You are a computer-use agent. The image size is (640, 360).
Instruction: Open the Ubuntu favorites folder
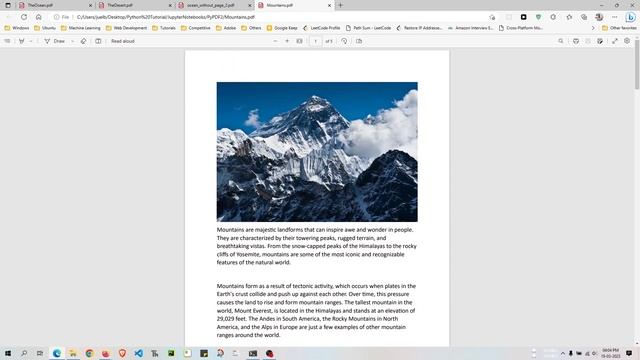45,28
